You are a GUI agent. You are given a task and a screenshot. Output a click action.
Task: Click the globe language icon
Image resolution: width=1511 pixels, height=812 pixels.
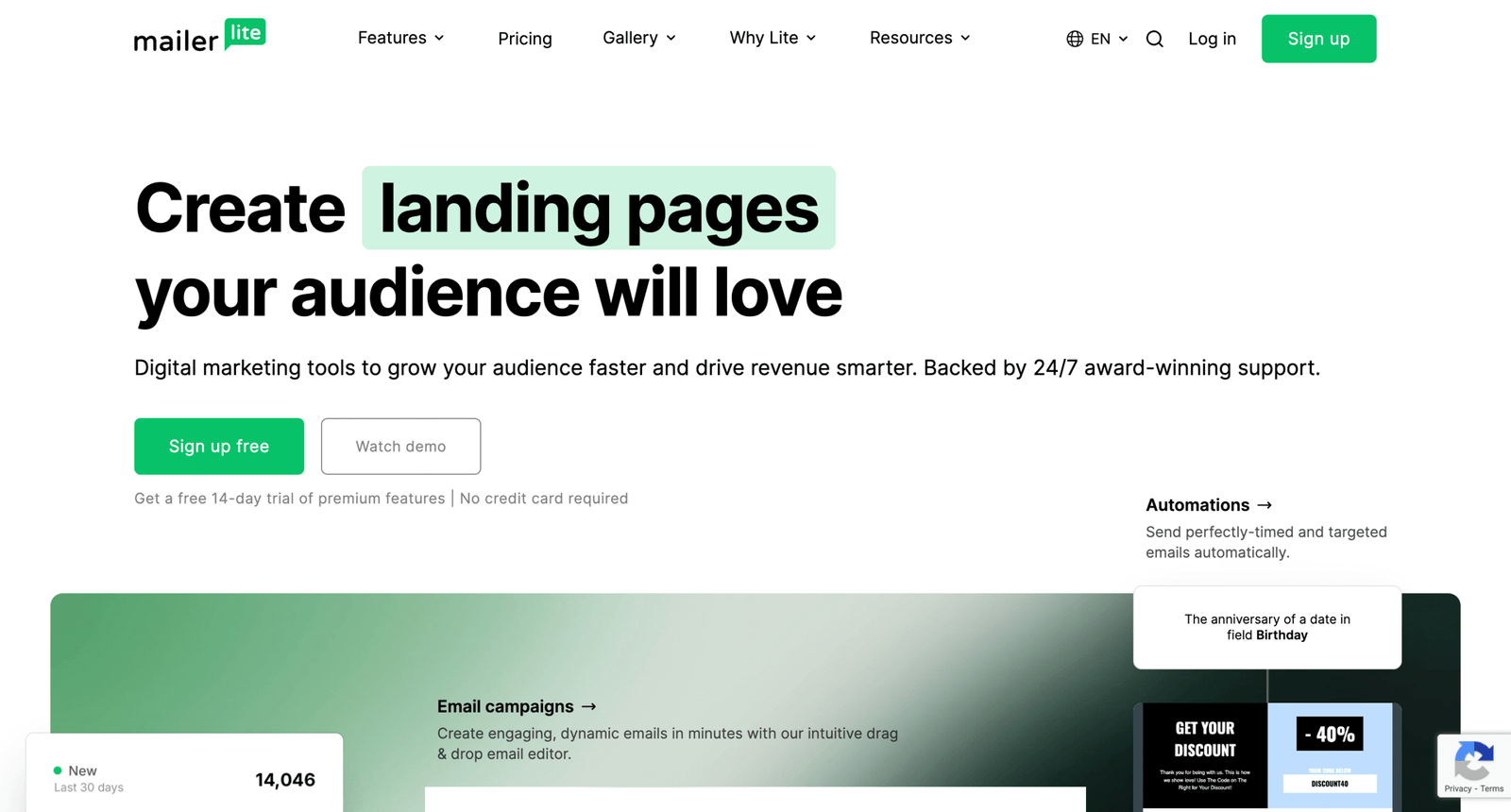coord(1075,39)
